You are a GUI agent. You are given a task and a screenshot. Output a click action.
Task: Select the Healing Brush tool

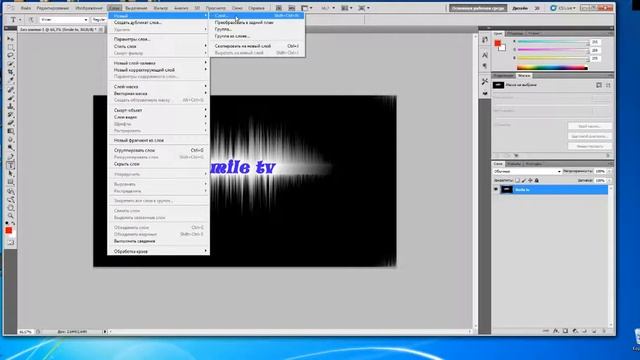pyautogui.click(x=11, y=90)
